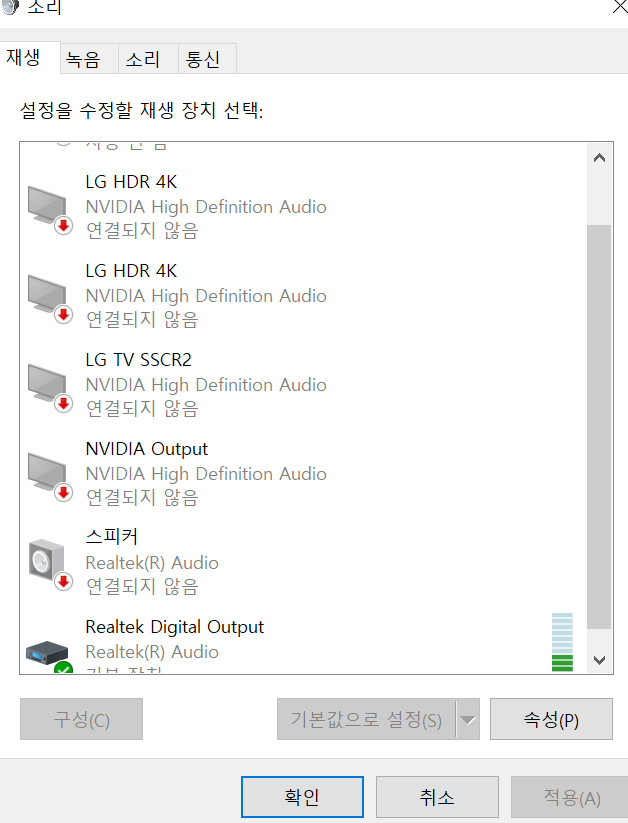Select the first LG HDR 4K monitor icon

[50, 209]
